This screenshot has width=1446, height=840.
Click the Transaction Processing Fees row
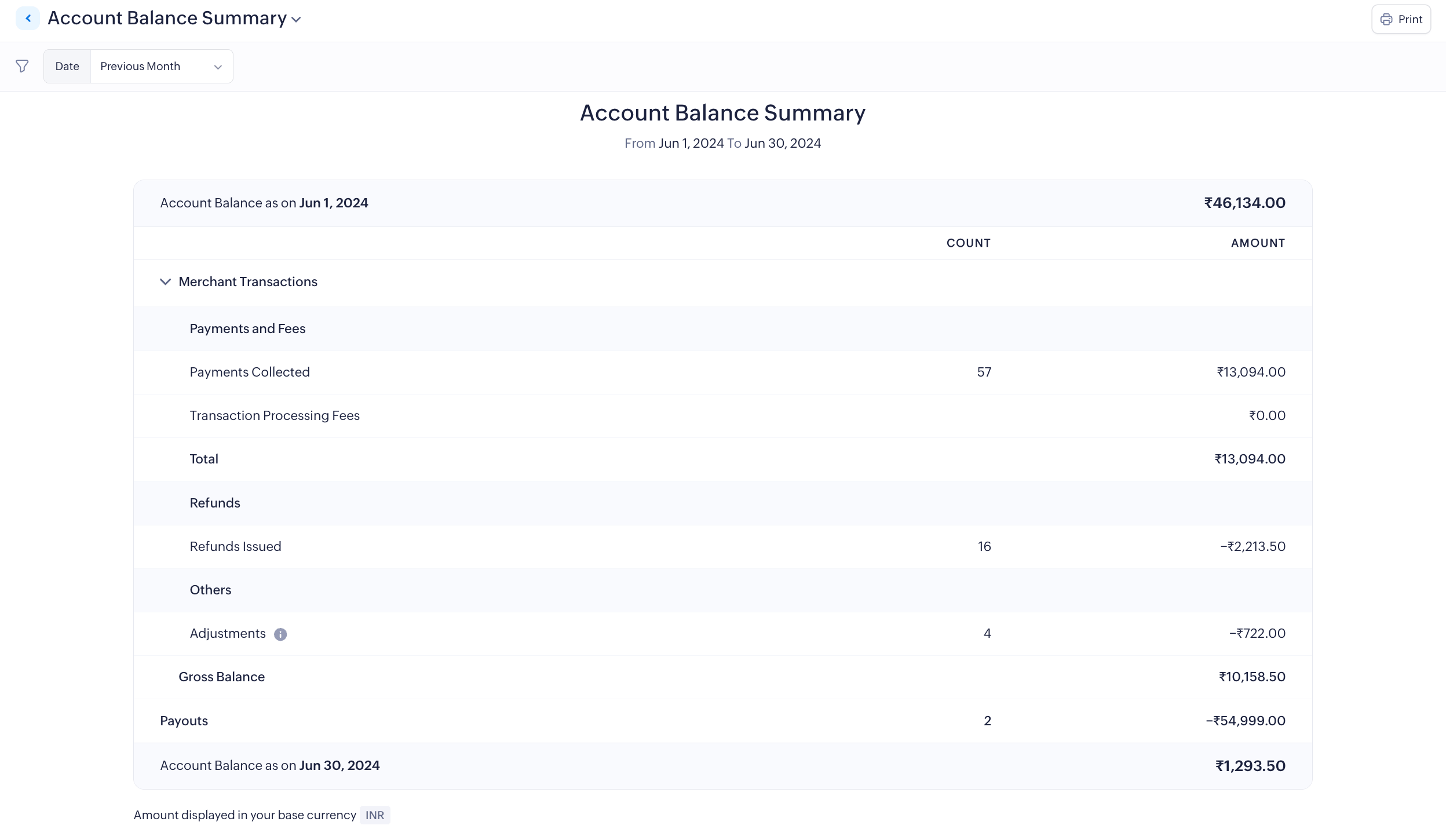275,416
